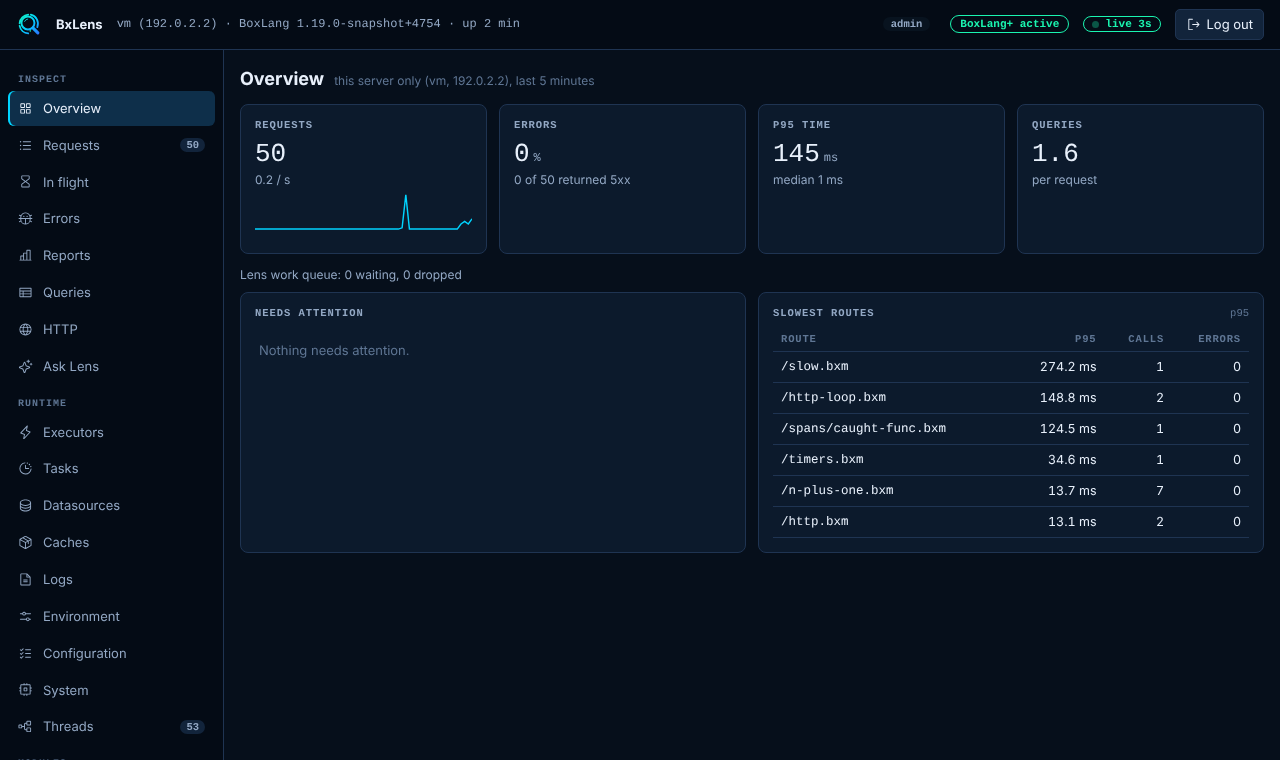Click the Queries table icon
1280x760 pixels.
(25, 292)
